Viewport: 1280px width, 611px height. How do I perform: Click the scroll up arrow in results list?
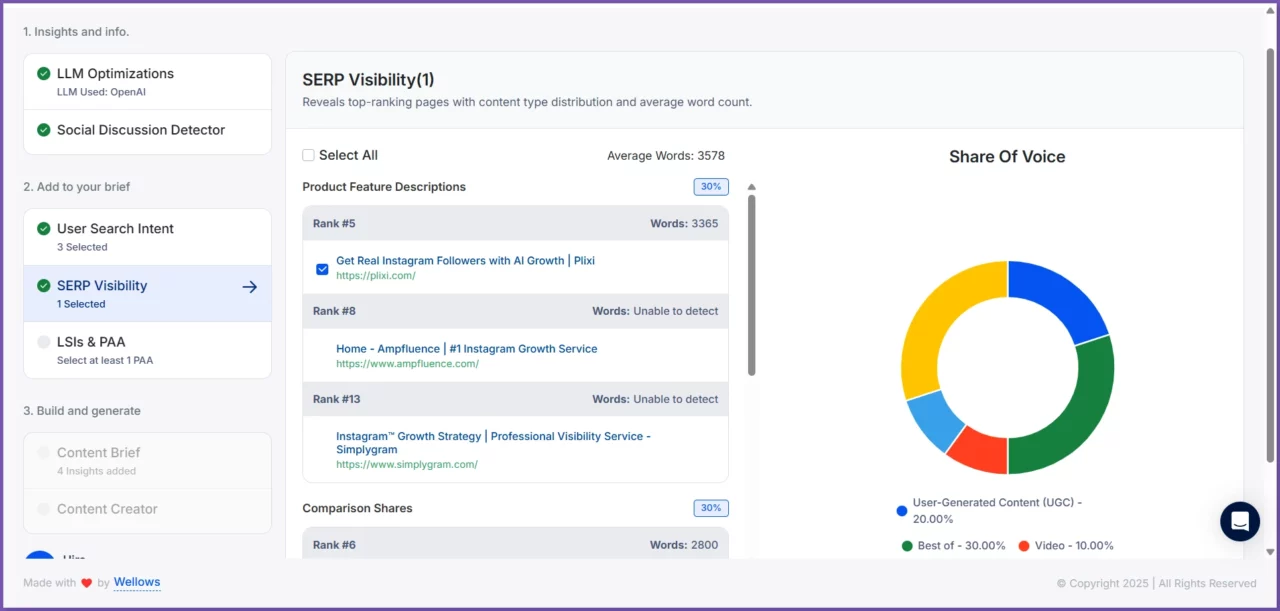pyautogui.click(x=752, y=187)
